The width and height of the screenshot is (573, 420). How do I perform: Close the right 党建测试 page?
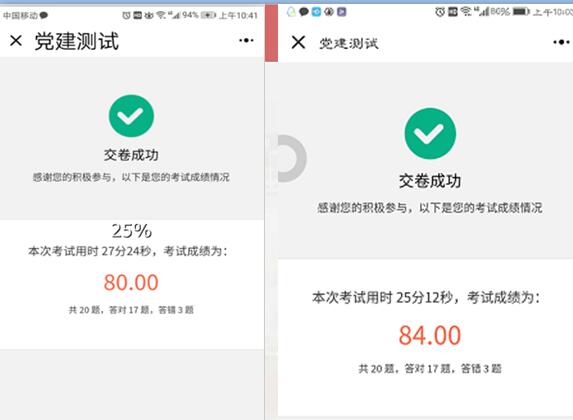pos(298,42)
